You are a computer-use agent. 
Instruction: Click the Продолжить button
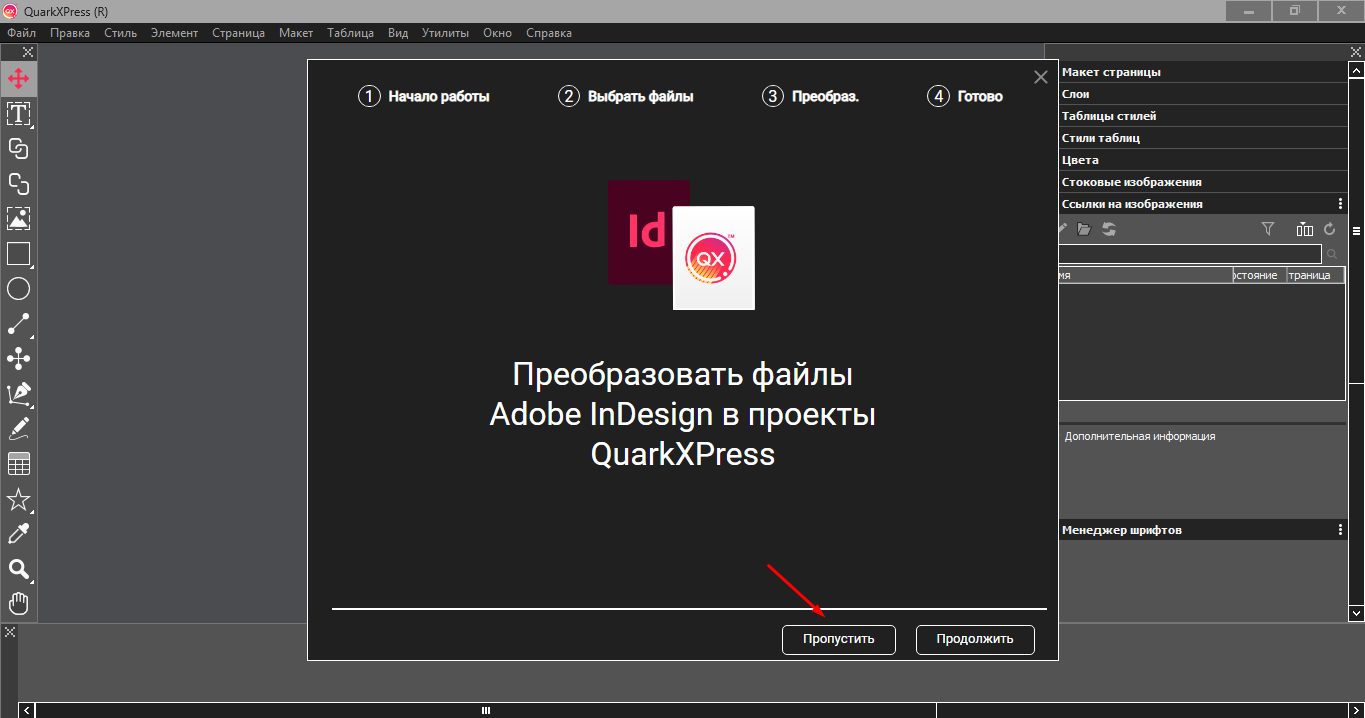click(975, 639)
